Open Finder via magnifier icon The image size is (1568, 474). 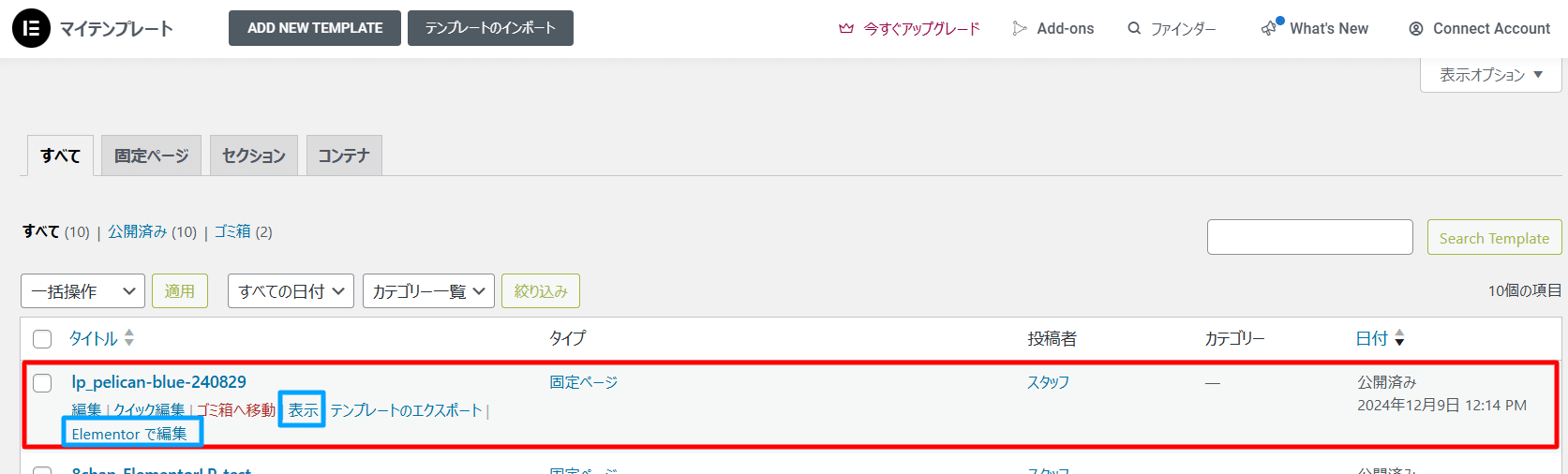pyautogui.click(x=1134, y=29)
